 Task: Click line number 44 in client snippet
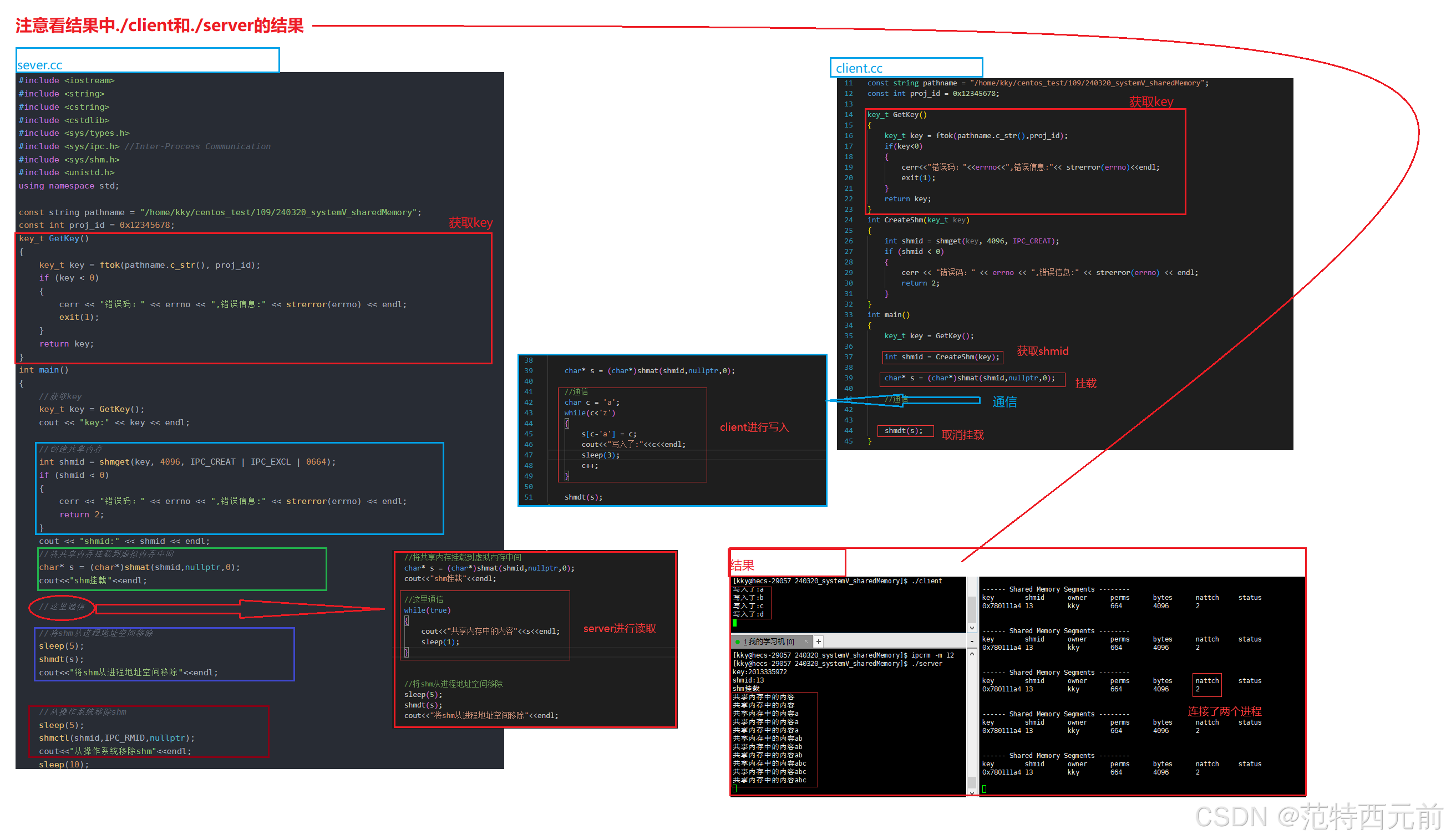[528, 424]
